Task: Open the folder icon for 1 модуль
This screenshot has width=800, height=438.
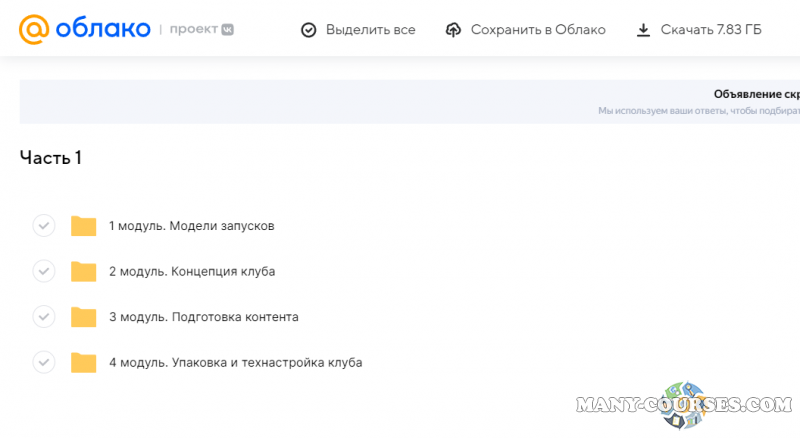Action: point(84,226)
